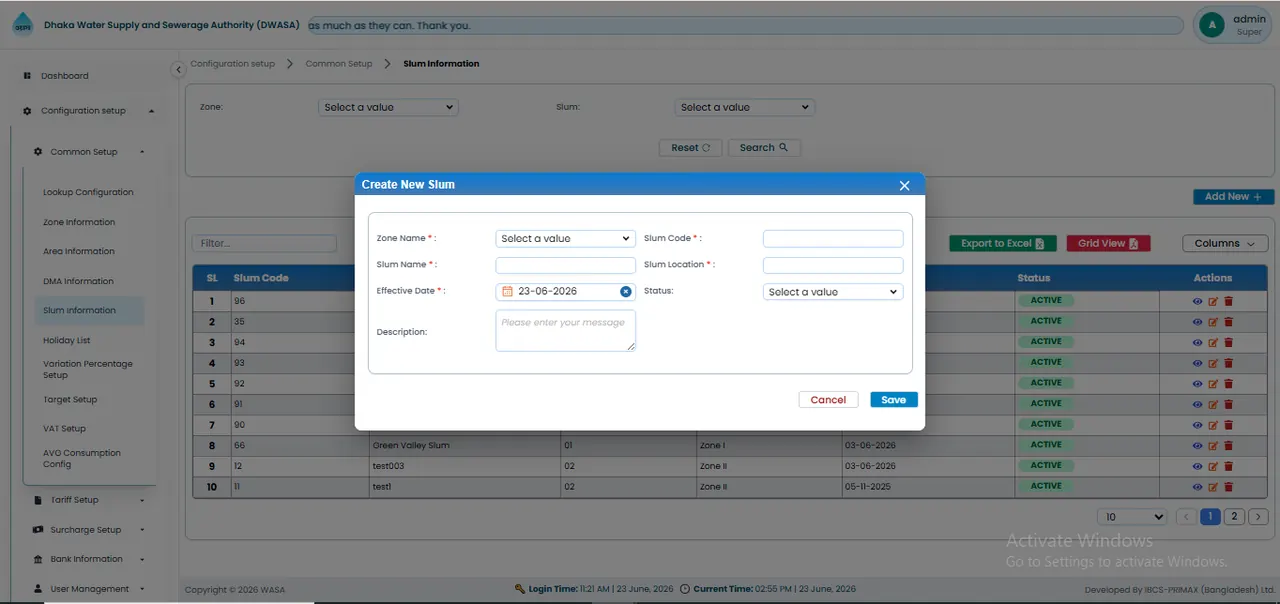The height and width of the screenshot is (604, 1280).
Task: Click the DWASA logo in the header
Action: [22, 26]
